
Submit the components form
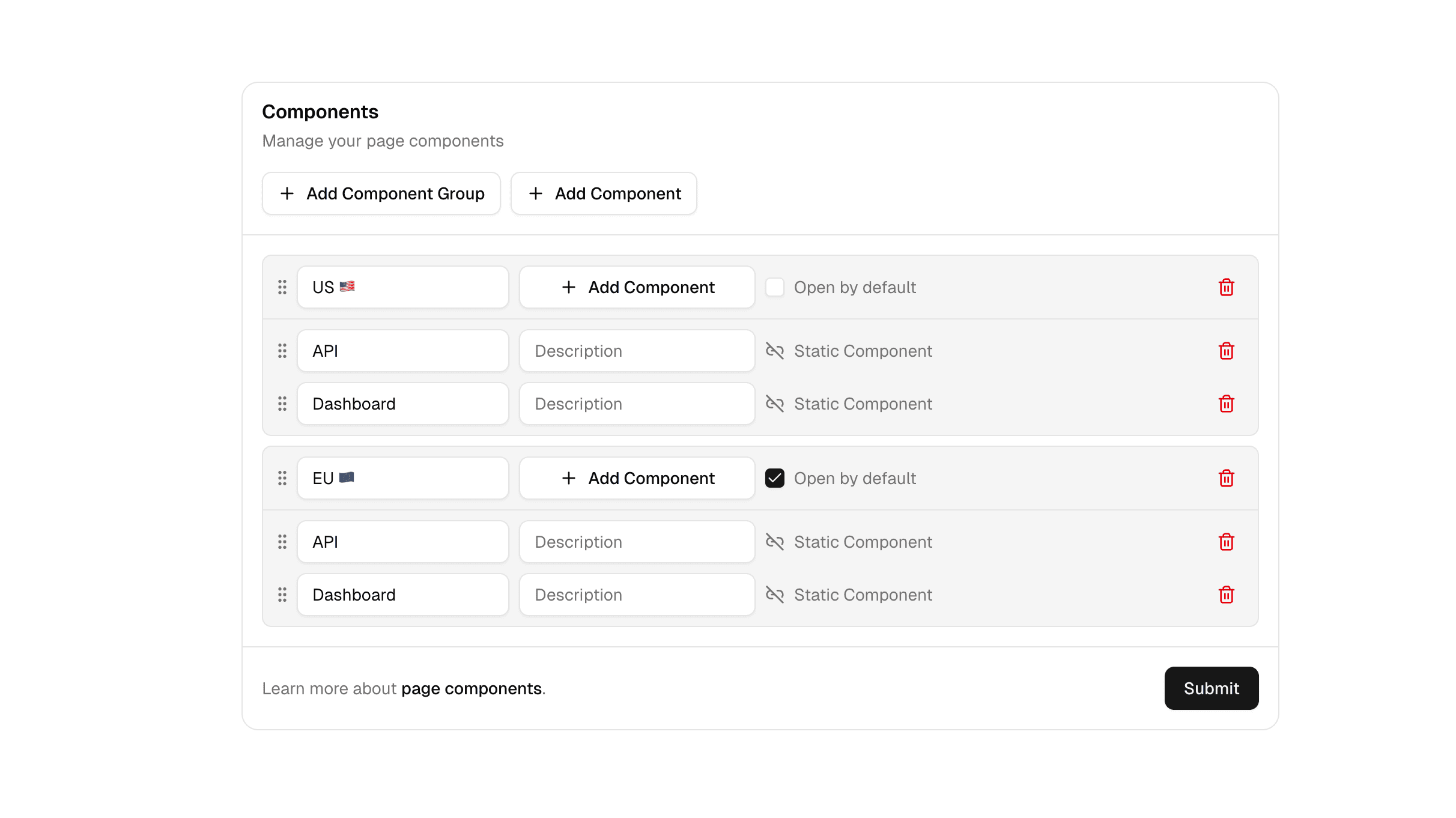click(1211, 688)
